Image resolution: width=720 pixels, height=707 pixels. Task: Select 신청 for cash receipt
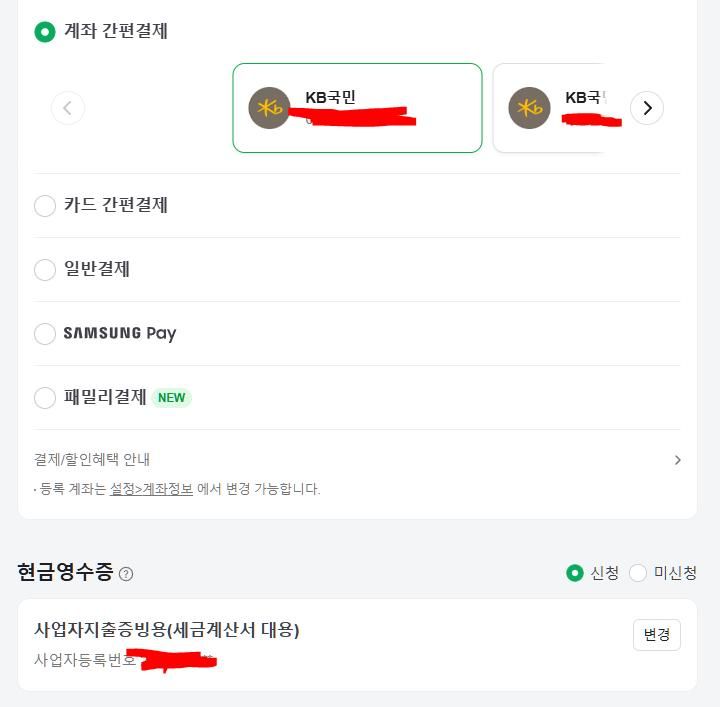click(575, 573)
